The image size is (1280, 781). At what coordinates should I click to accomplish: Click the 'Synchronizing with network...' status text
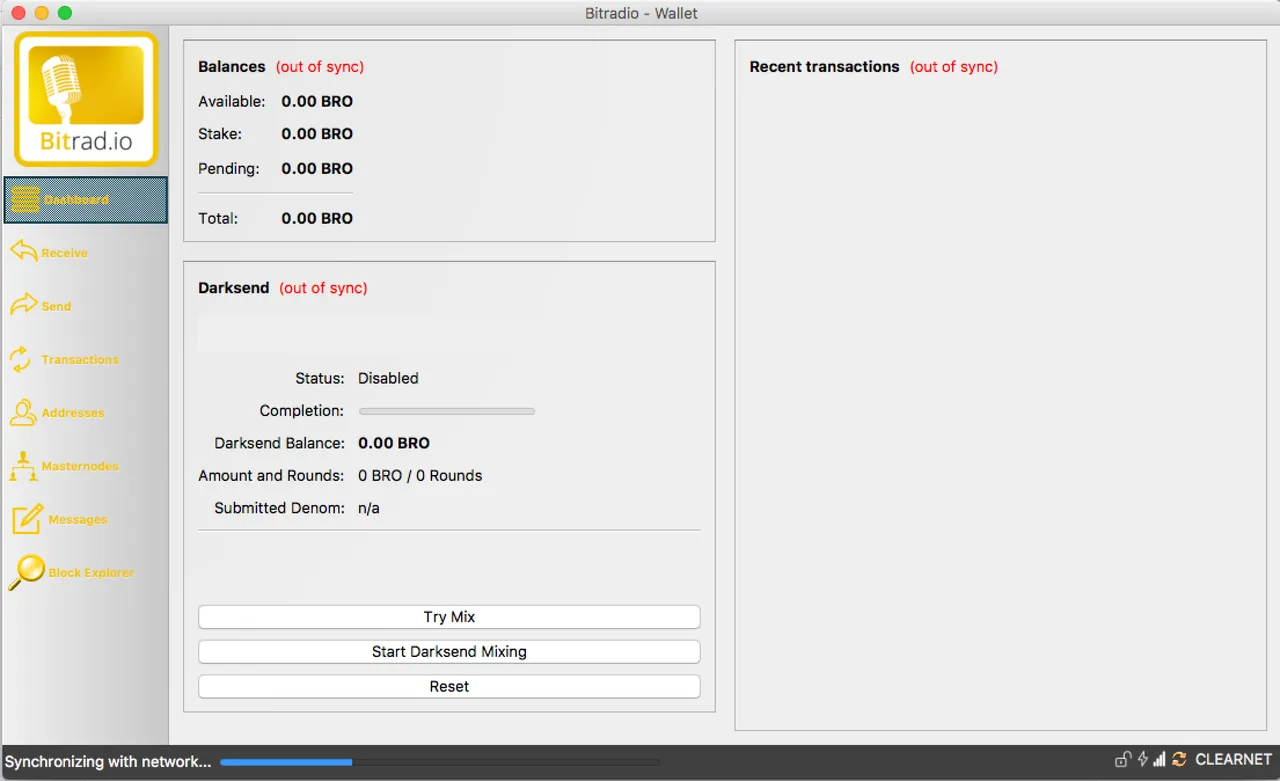coord(108,762)
